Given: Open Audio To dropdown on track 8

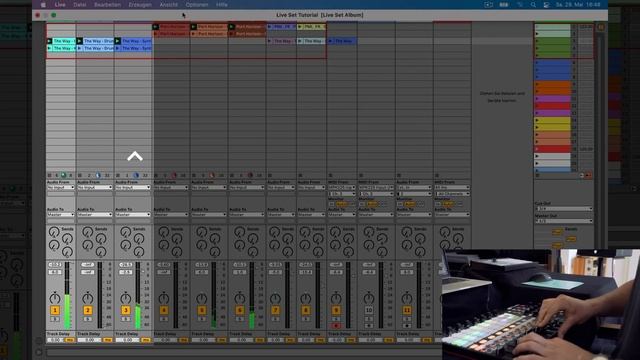Looking at the screenshot, I should click(311, 215).
